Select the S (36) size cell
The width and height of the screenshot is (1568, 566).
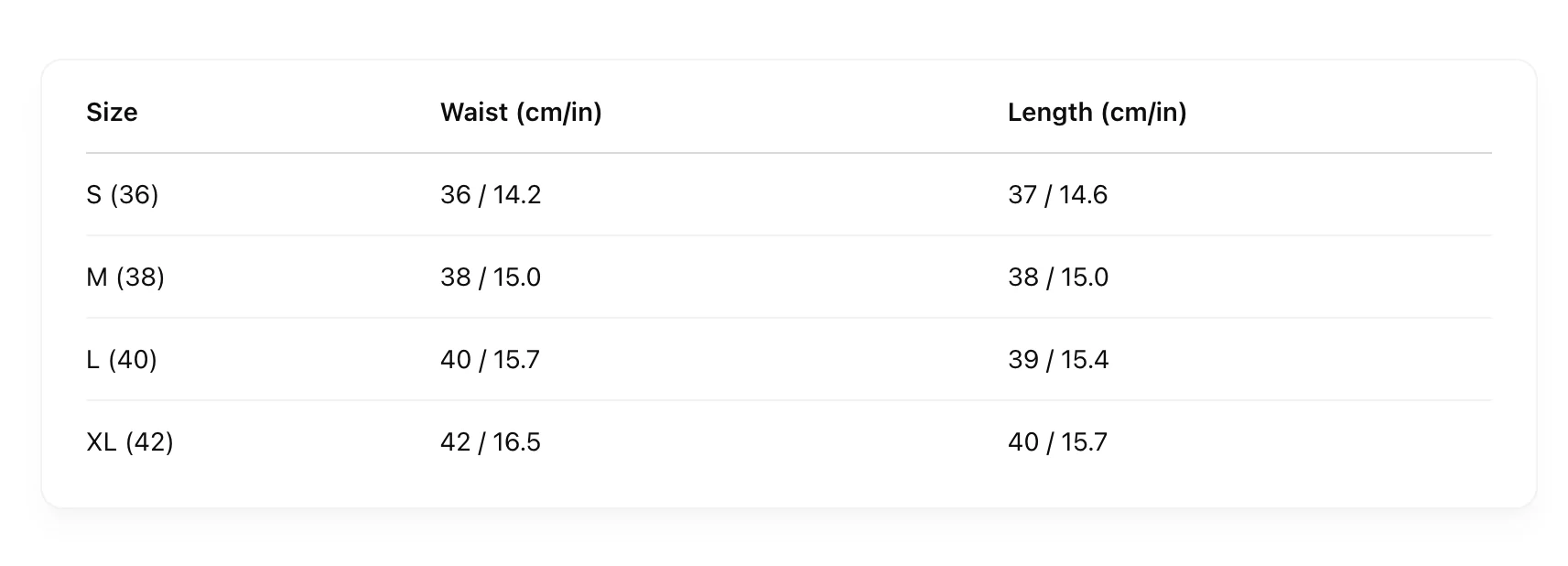point(123,194)
